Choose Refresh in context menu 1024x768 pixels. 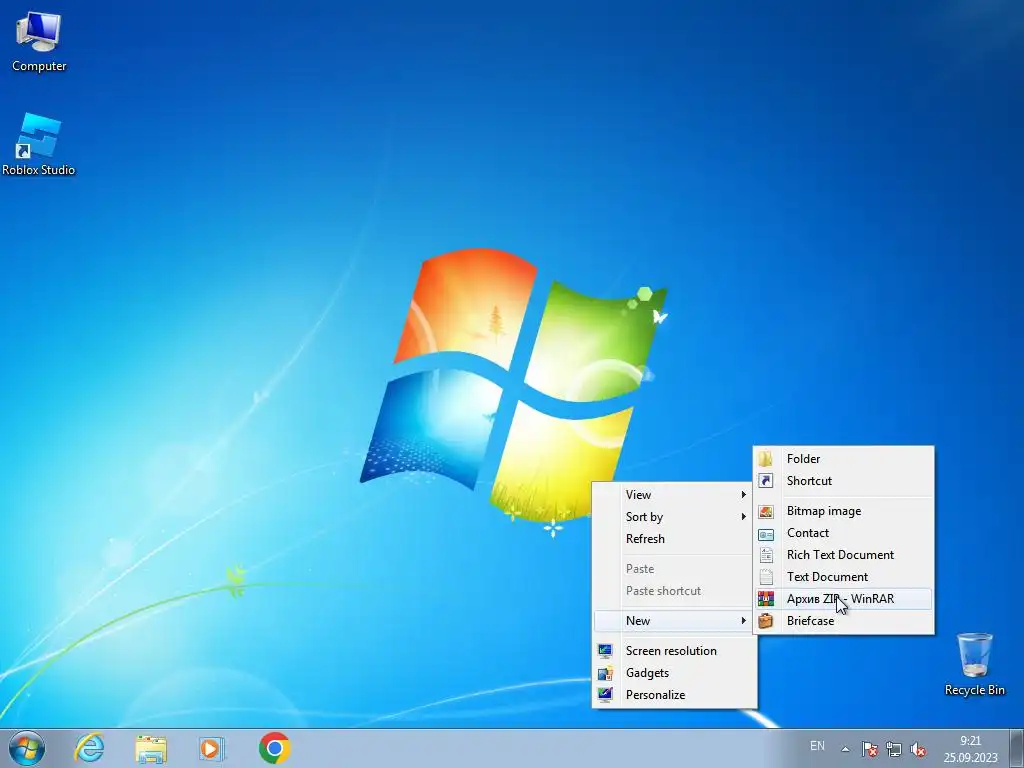click(674, 539)
